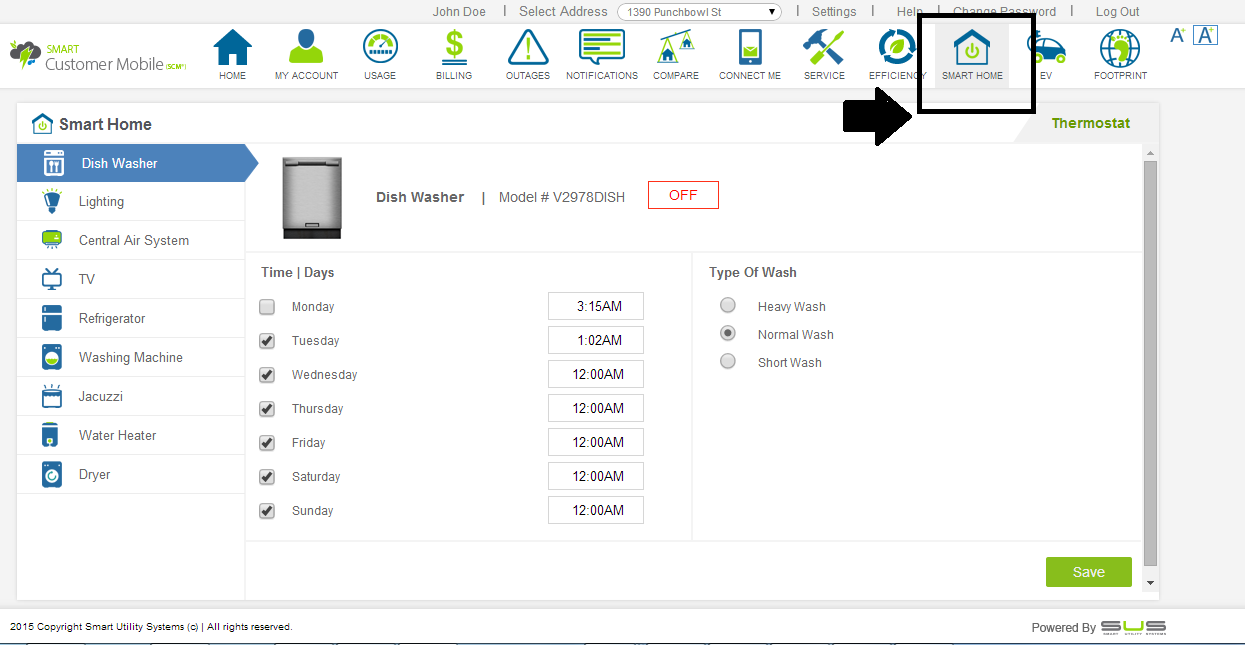The height and width of the screenshot is (645, 1245).
Task: Open Connect Me phone icon
Action: [x=750, y=48]
